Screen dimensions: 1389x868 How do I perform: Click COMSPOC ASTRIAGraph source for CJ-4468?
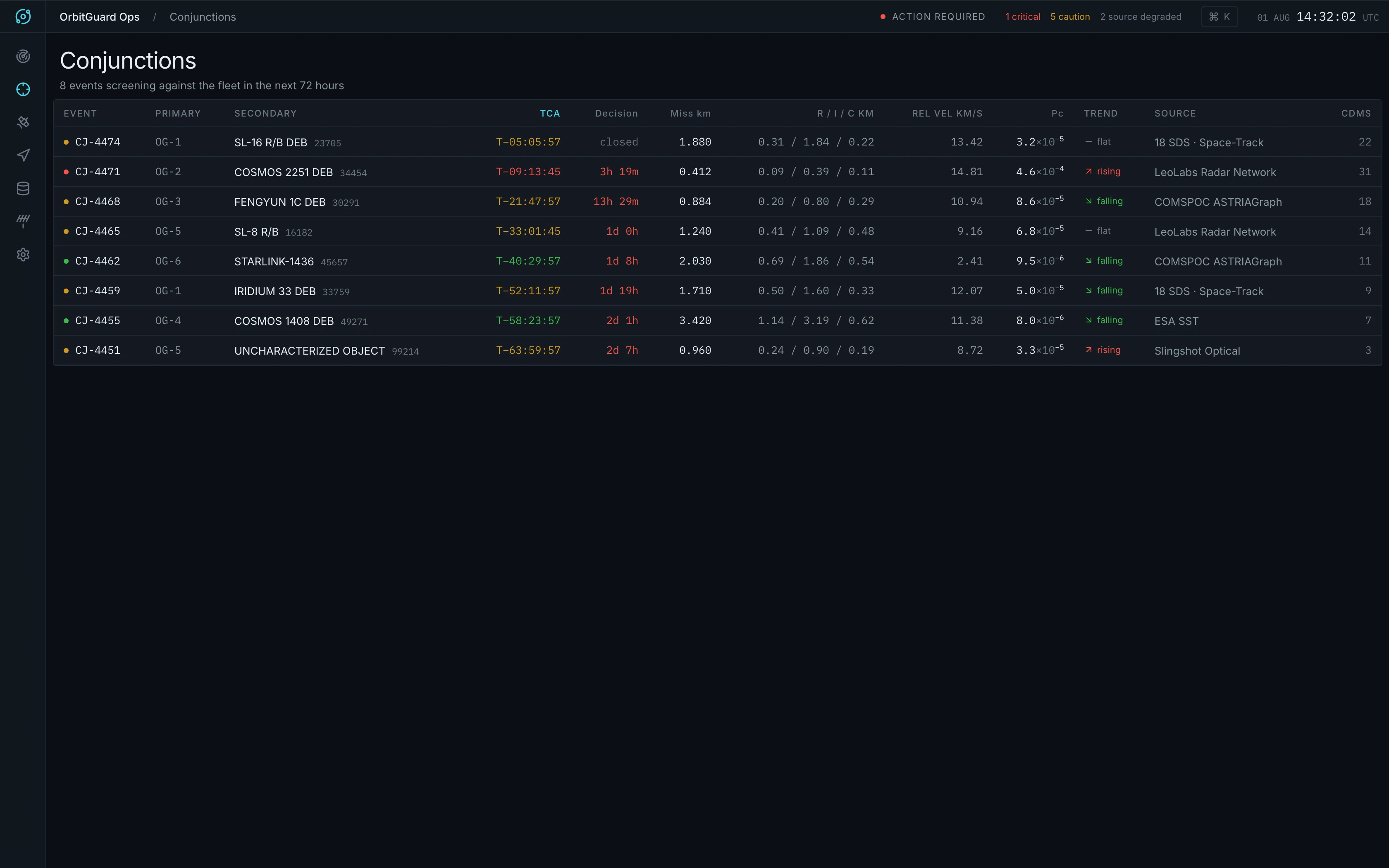coord(1218,202)
